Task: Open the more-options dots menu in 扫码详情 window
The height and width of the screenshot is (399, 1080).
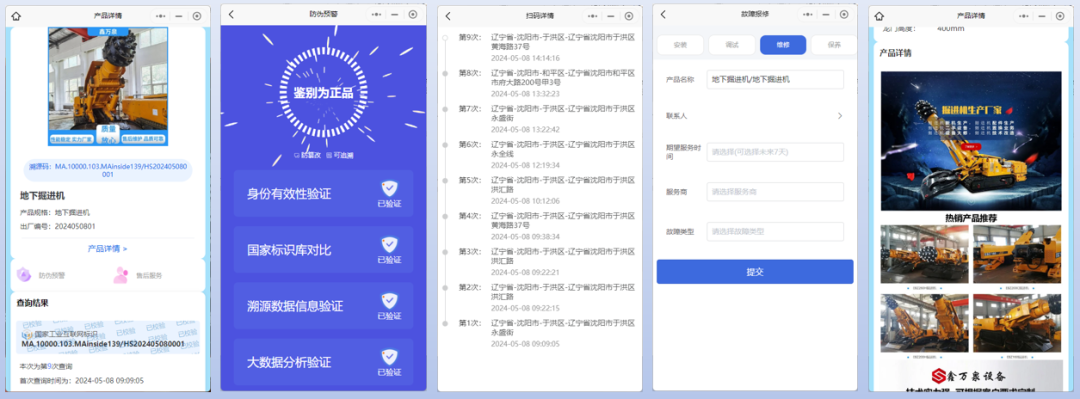Action: pos(592,15)
